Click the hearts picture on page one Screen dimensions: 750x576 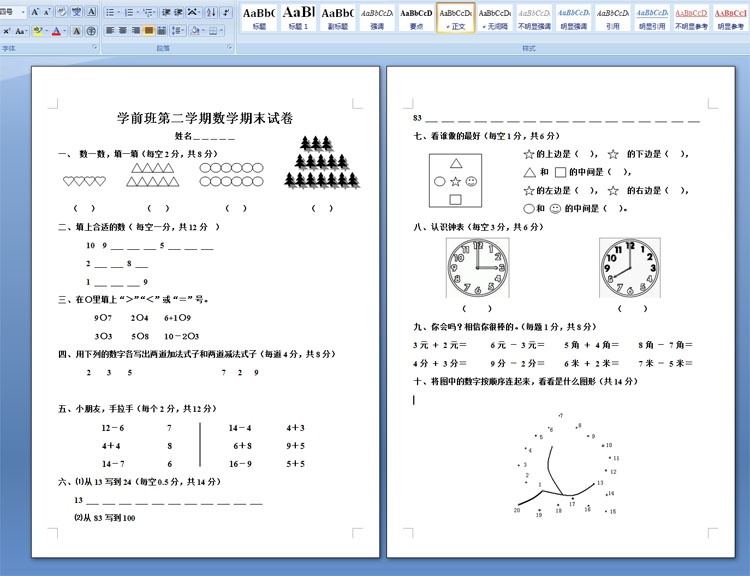click(x=84, y=181)
